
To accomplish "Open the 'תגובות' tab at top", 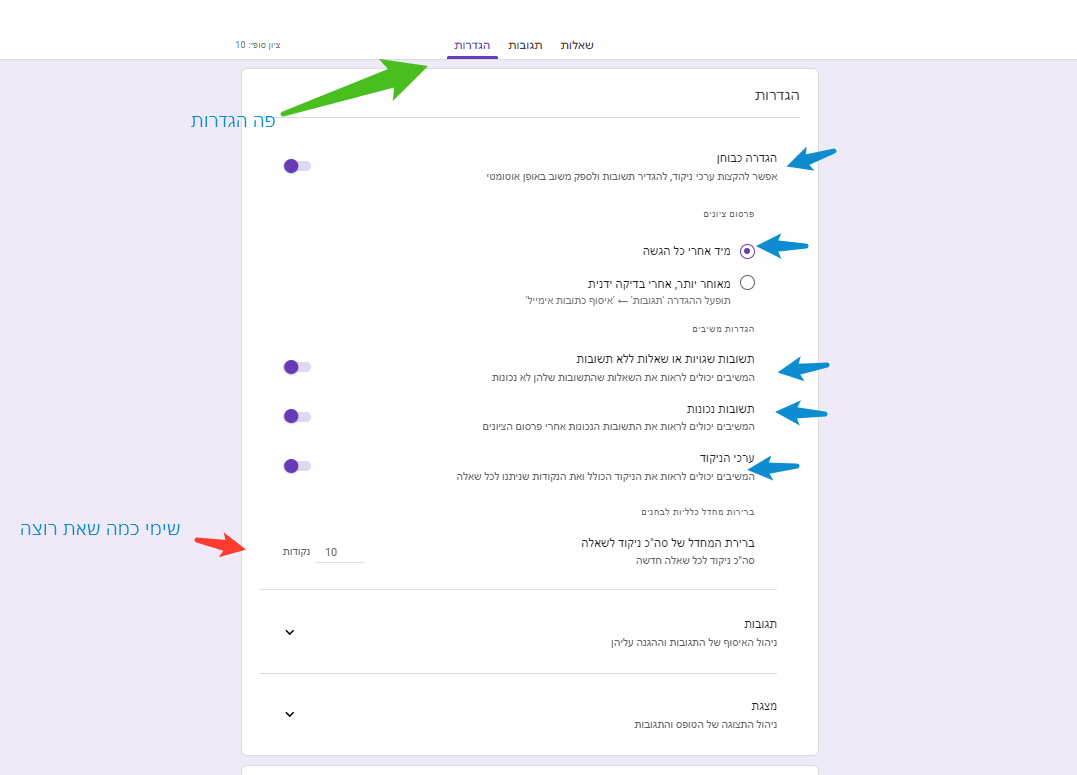I will 525,46.
